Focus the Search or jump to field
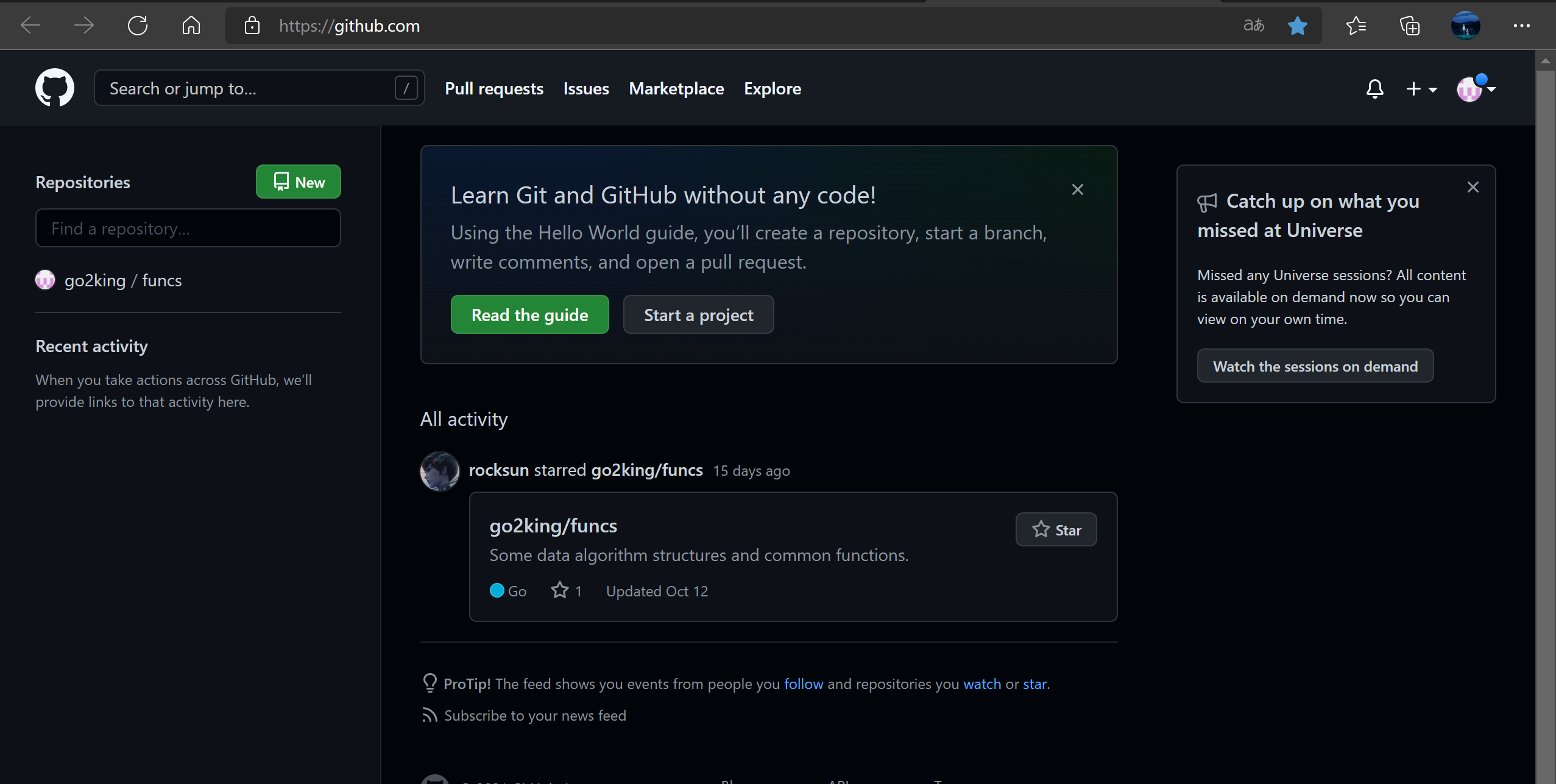The image size is (1556, 784). (x=260, y=88)
